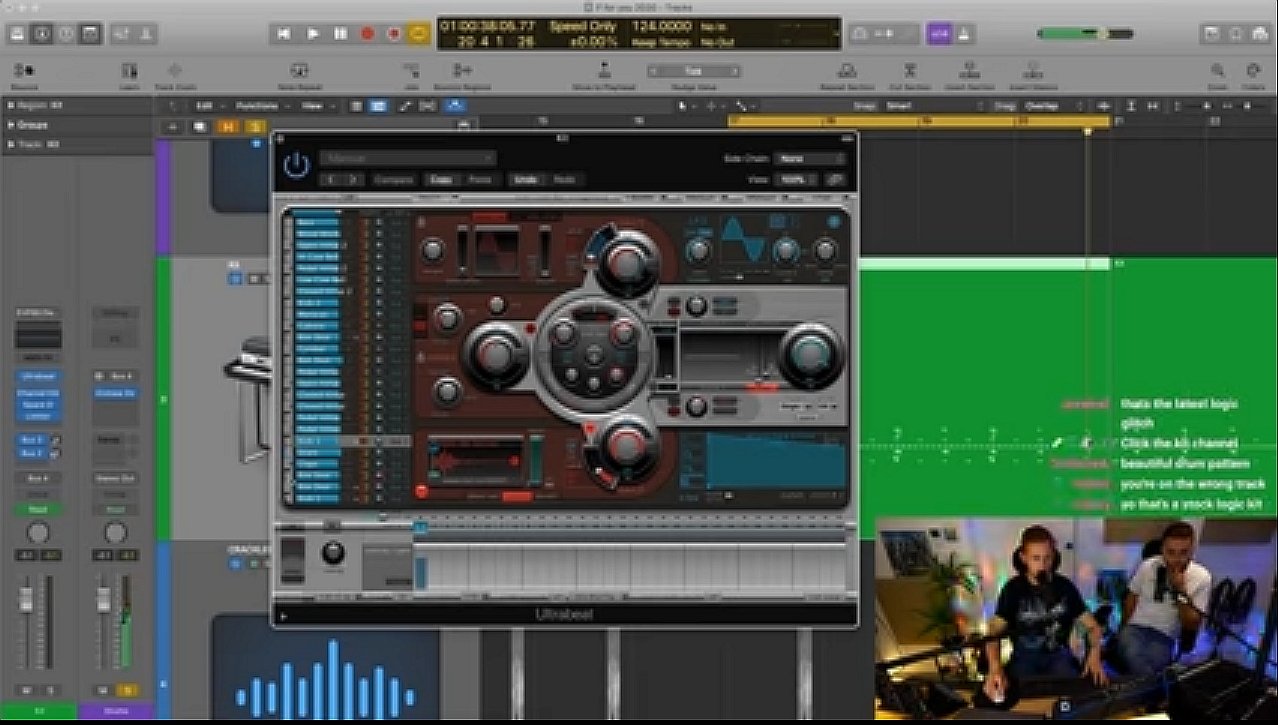1278x725 pixels.
Task: Disable the yellow Solo button on Drums strip
Action: 127,690
